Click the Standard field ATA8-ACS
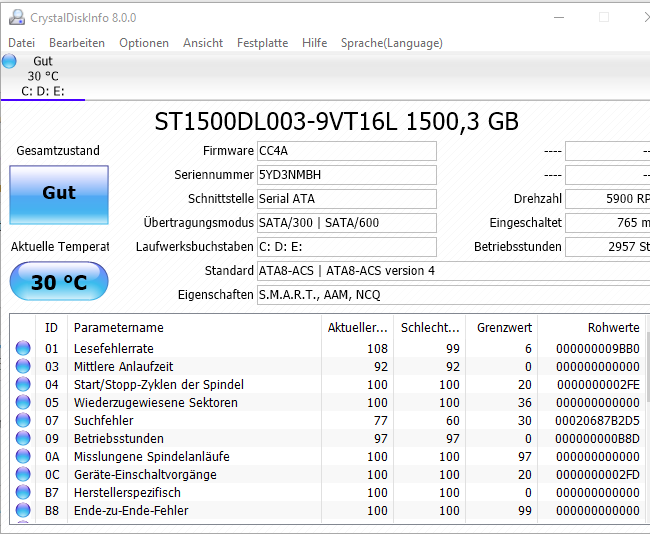This screenshot has height=534, width=650. (454, 271)
